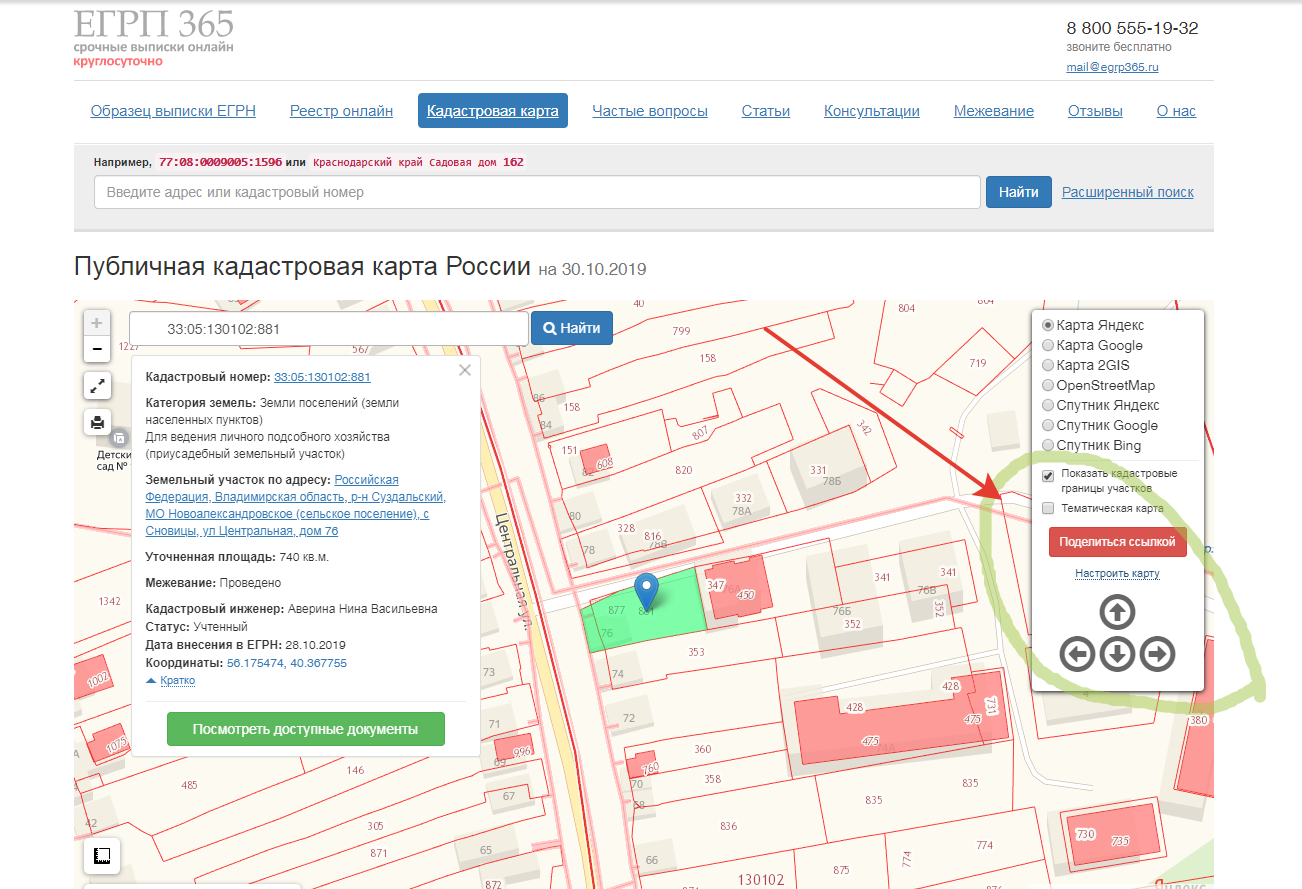
Task: Pan the map up with arrow
Action: (1117, 612)
